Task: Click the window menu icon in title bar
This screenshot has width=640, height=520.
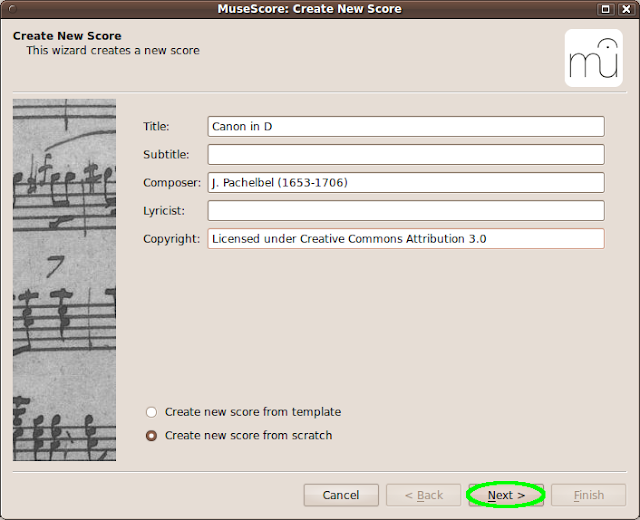Action: click(x=12, y=9)
